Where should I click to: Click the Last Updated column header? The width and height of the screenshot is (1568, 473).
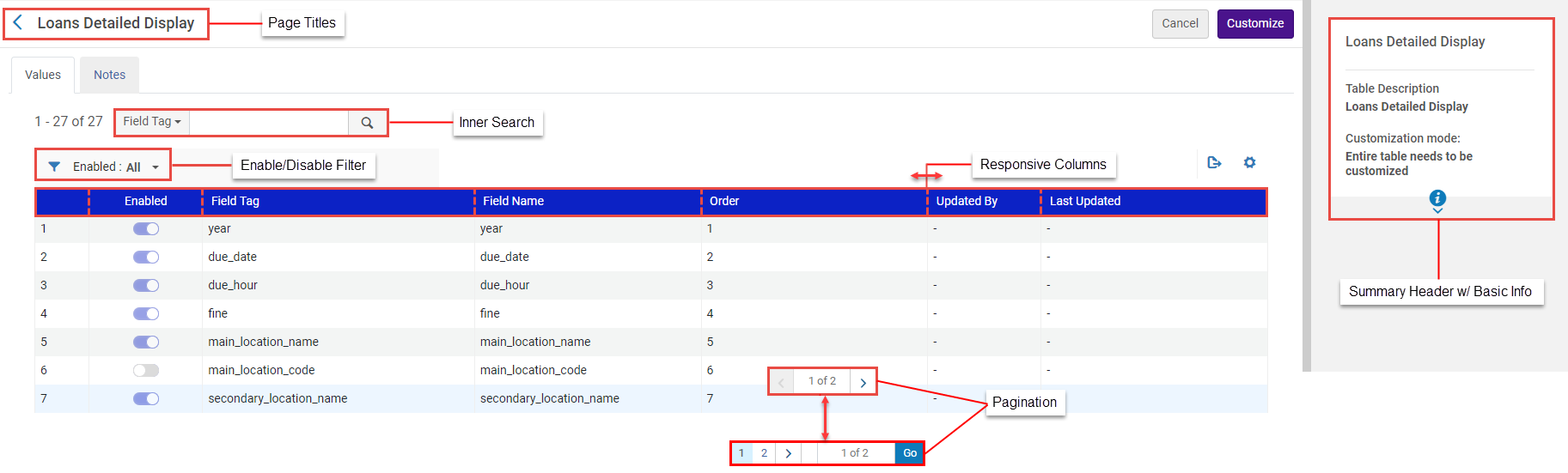[x=1153, y=201]
